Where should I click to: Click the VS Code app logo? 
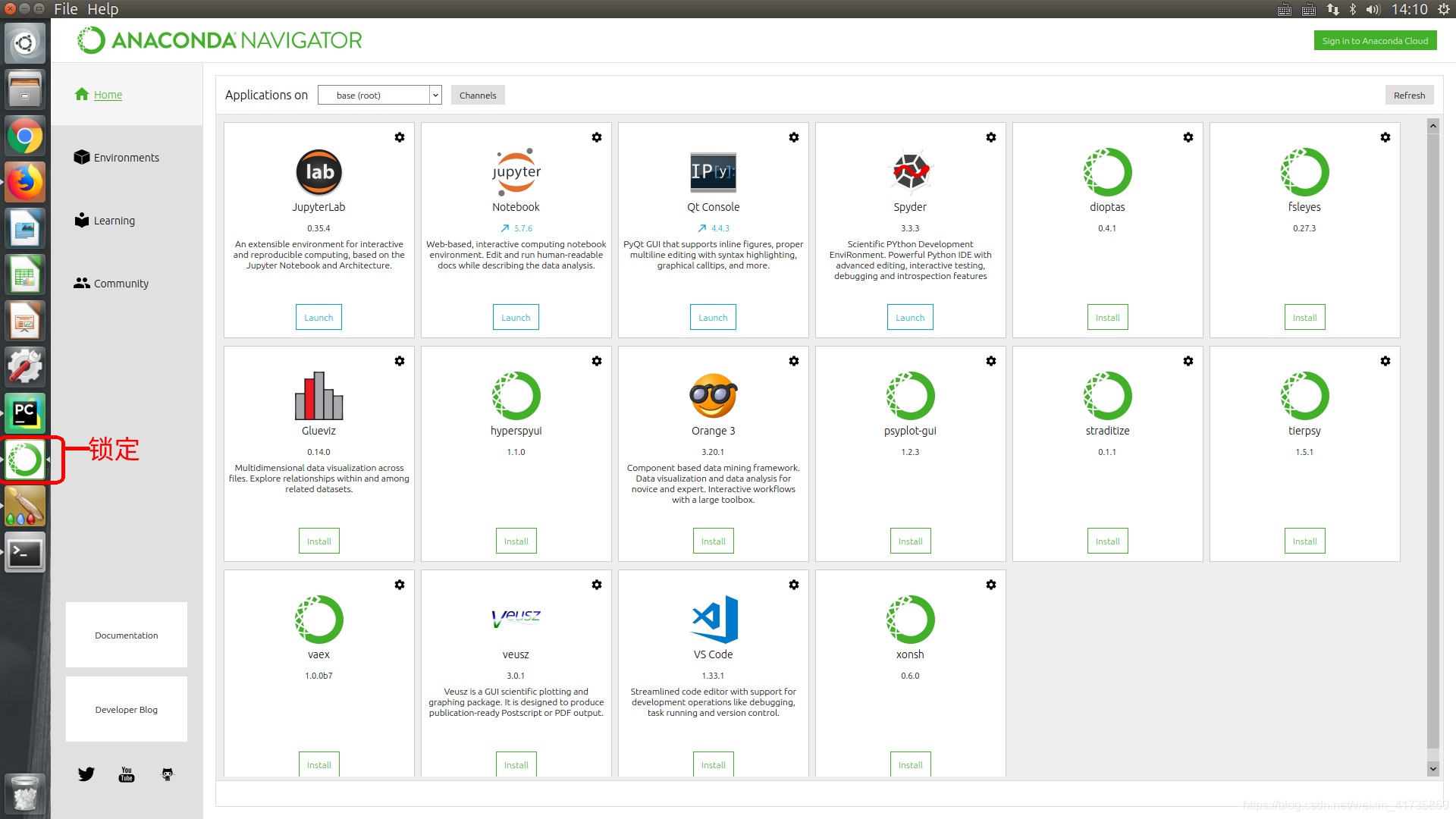tap(714, 619)
